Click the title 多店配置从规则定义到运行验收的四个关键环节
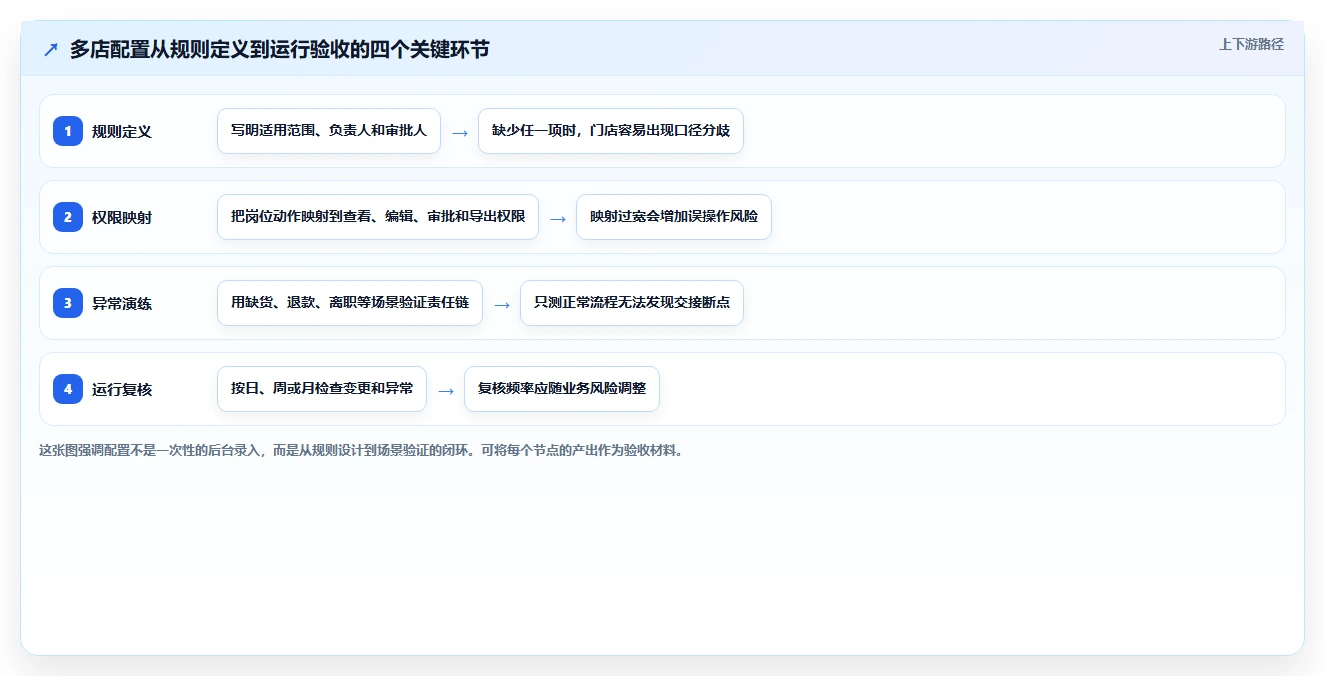Screen dimensions: 1325x676 [280, 50]
